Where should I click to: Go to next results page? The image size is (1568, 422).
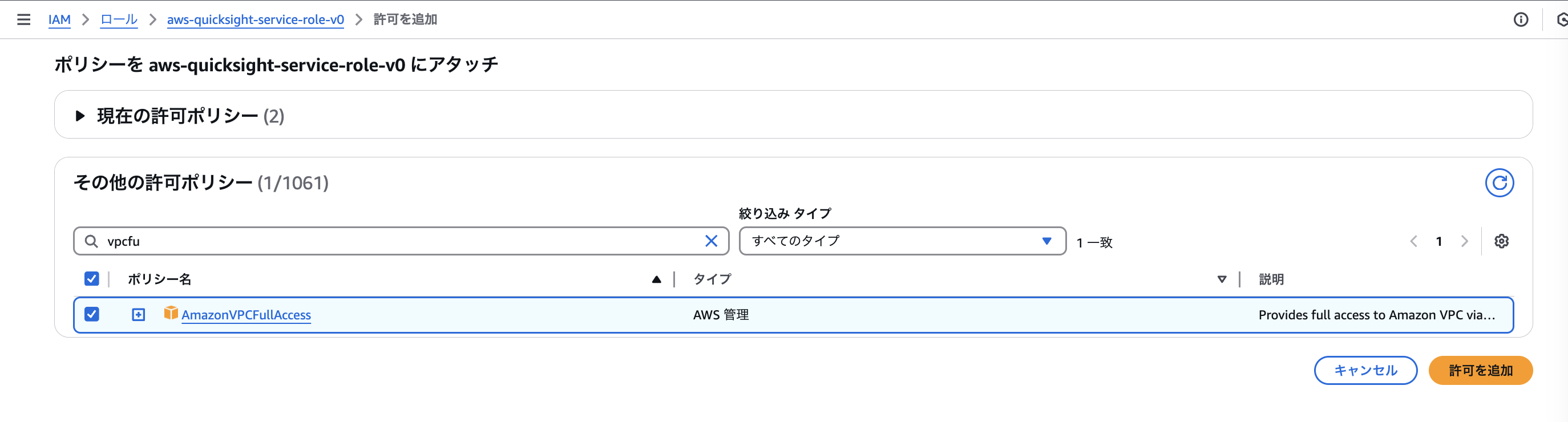click(x=1464, y=241)
